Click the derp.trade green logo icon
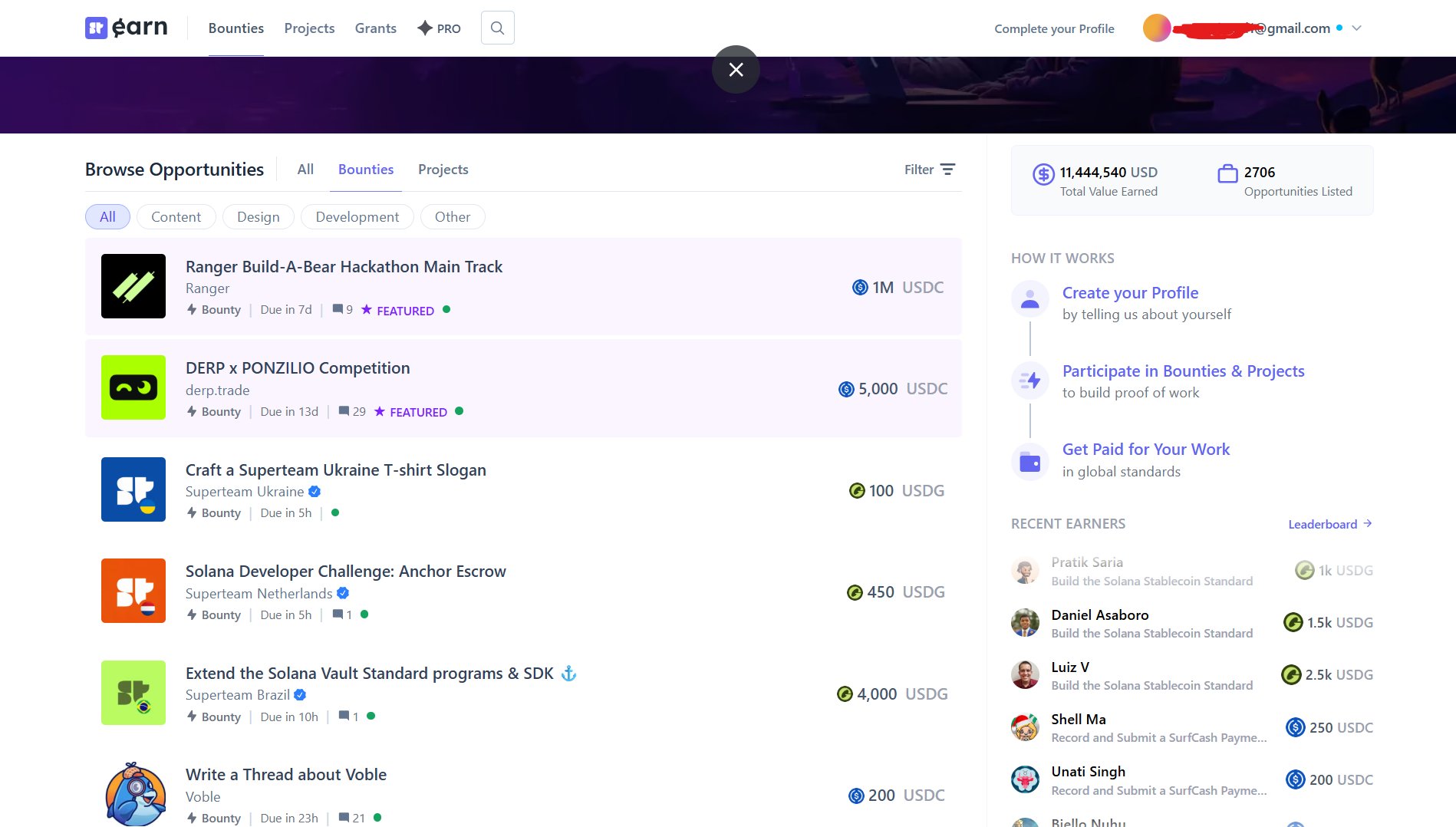The width and height of the screenshot is (1456, 827). point(133,387)
